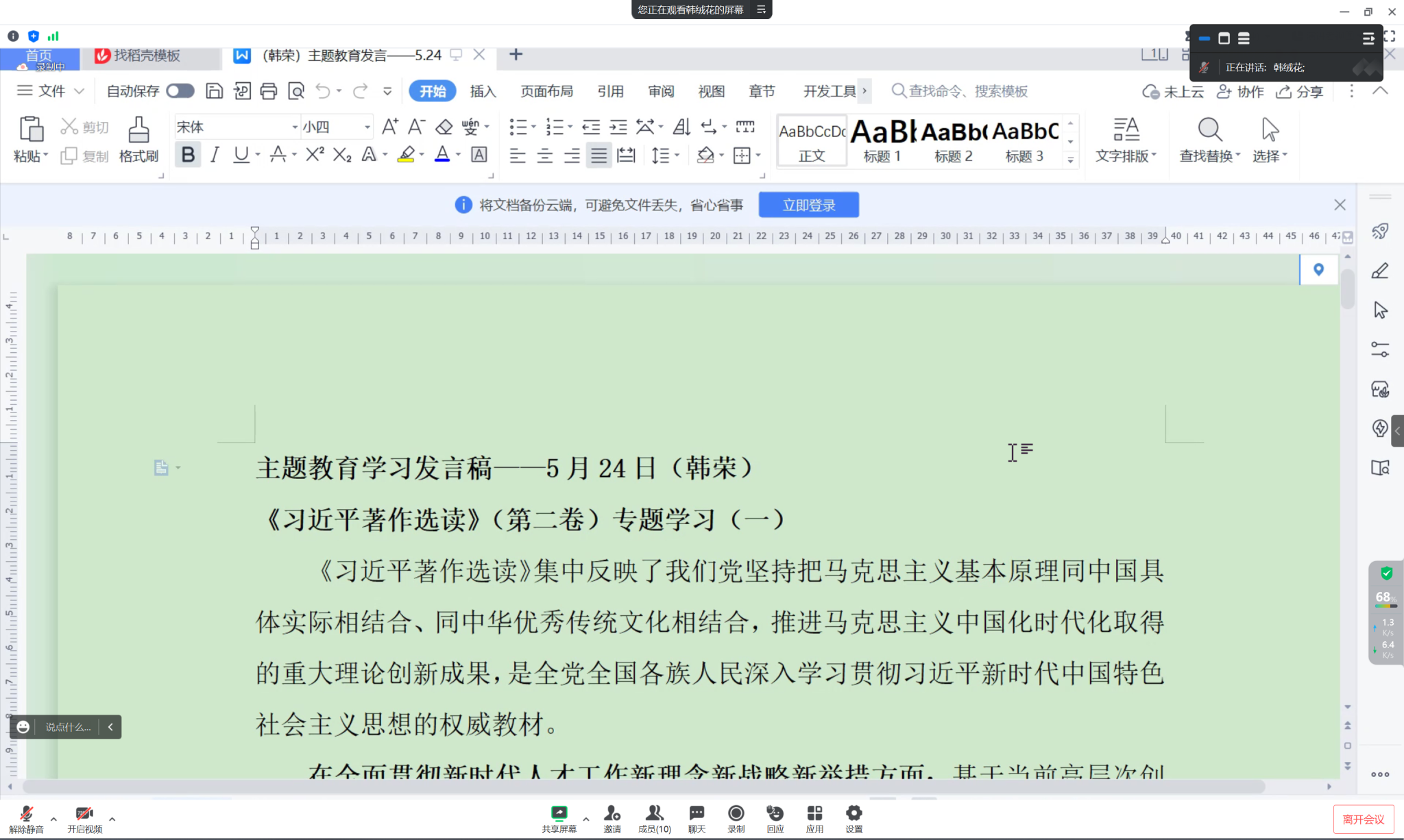Unmute microphone with 解除静音 button
The image size is (1404, 840).
[x=26, y=819]
